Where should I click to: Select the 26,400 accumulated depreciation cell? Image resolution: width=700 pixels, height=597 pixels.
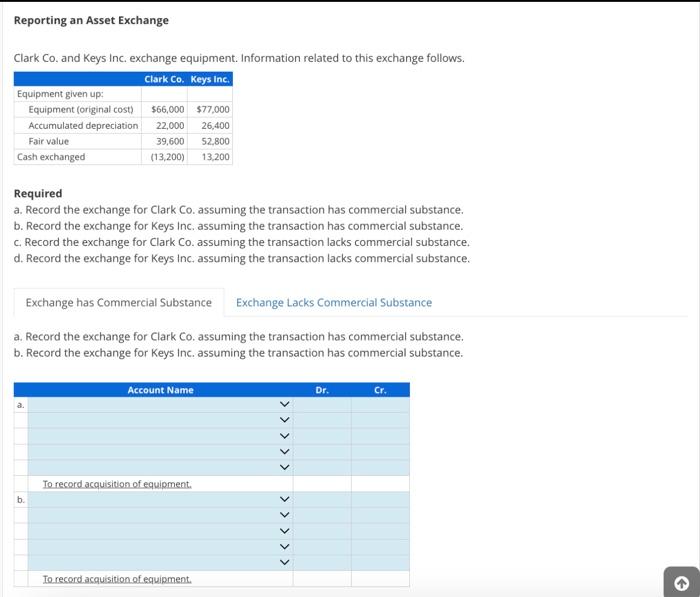click(x=210, y=125)
